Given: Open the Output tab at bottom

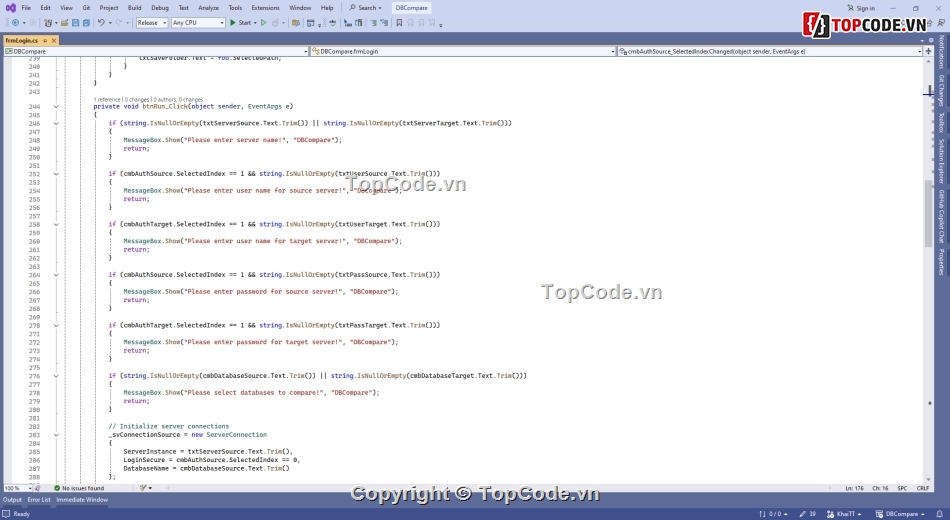Looking at the screenshot, I should click(12, 500).
